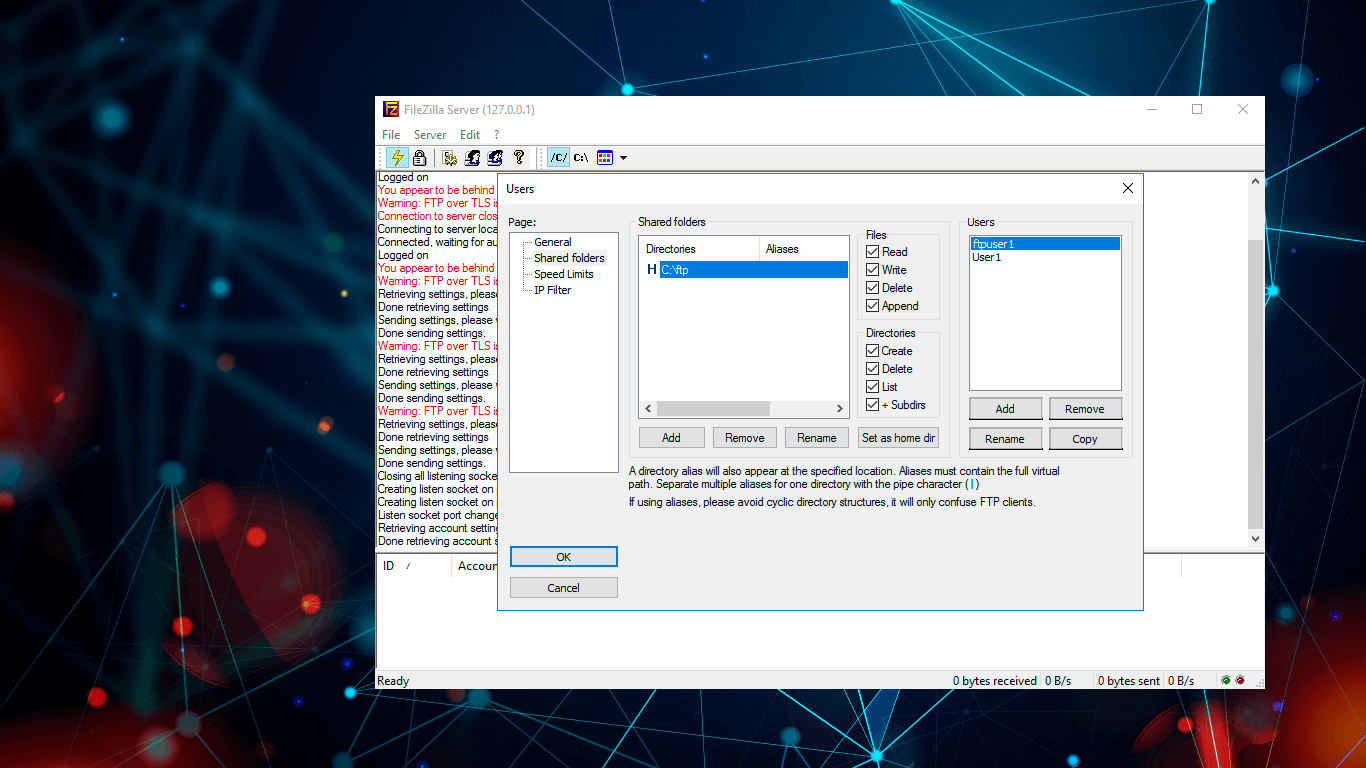
Task: Open the Users dialog toolbar icon
Action: (x=471, y=157)
